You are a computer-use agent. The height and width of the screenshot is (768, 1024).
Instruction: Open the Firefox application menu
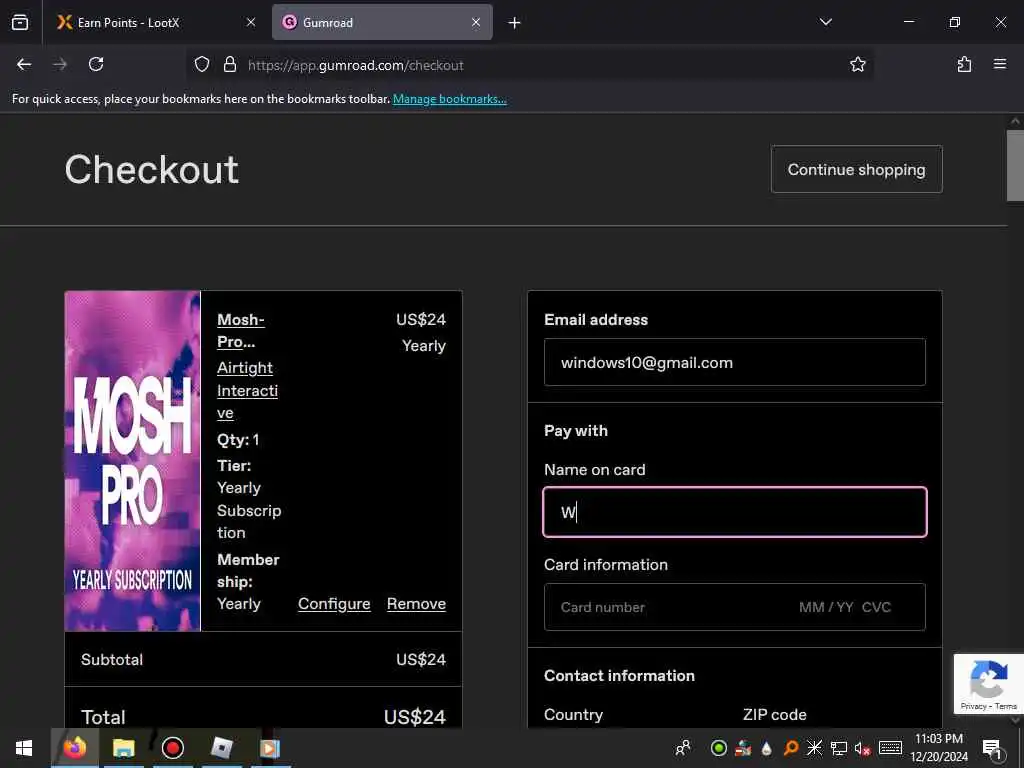point(1000,64)
